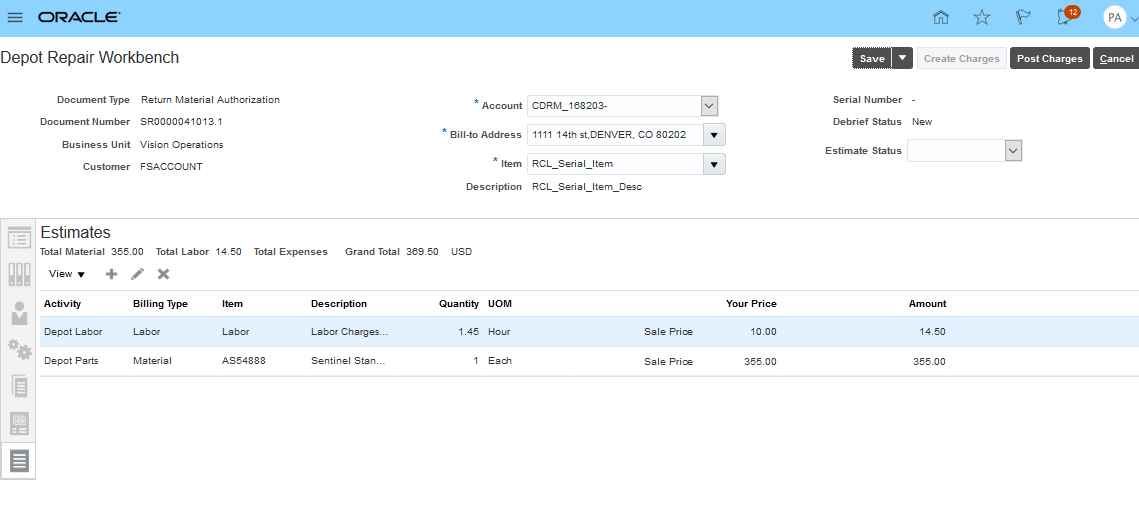
Task: Click the Each UOM cell
Action: [500, 361]
